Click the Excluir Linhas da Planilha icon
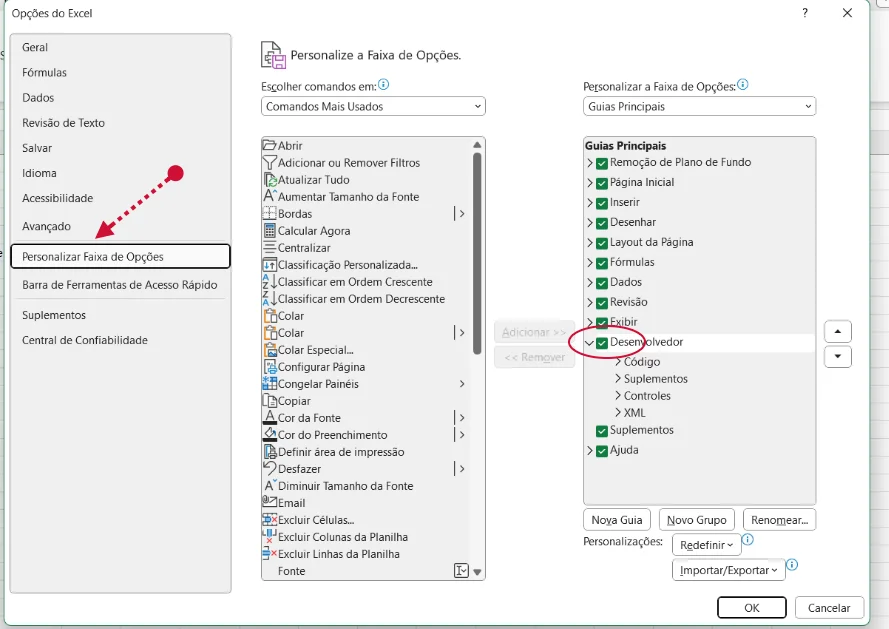Screen dimensions: 889x629 (x=269, y=554)
